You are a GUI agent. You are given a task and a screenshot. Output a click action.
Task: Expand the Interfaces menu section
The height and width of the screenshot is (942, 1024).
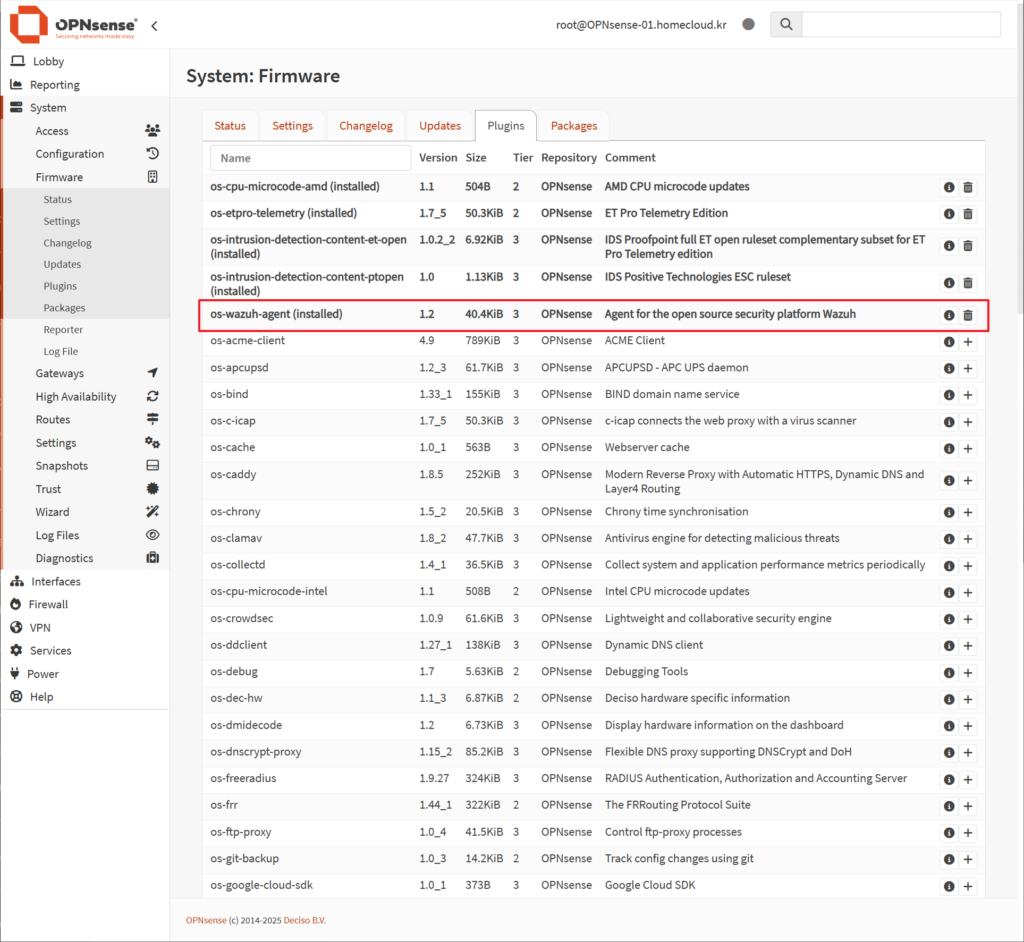pyautogui.click(x=56, y=581)
